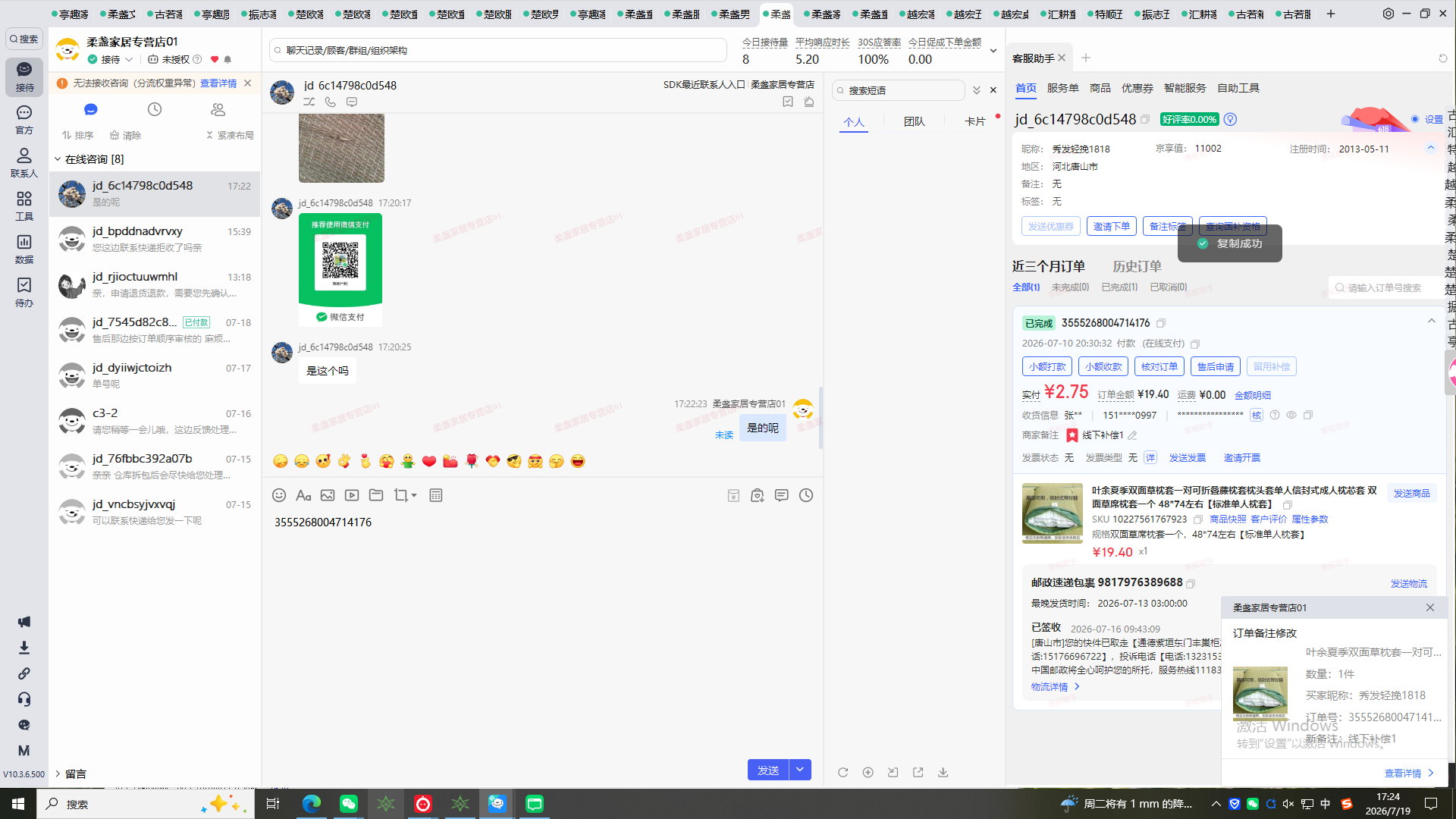Image resolution: width=1456 pixels, height=819 pixels.
Task: Toggle the notification bell next to 未授权
Action: (227, 59)
